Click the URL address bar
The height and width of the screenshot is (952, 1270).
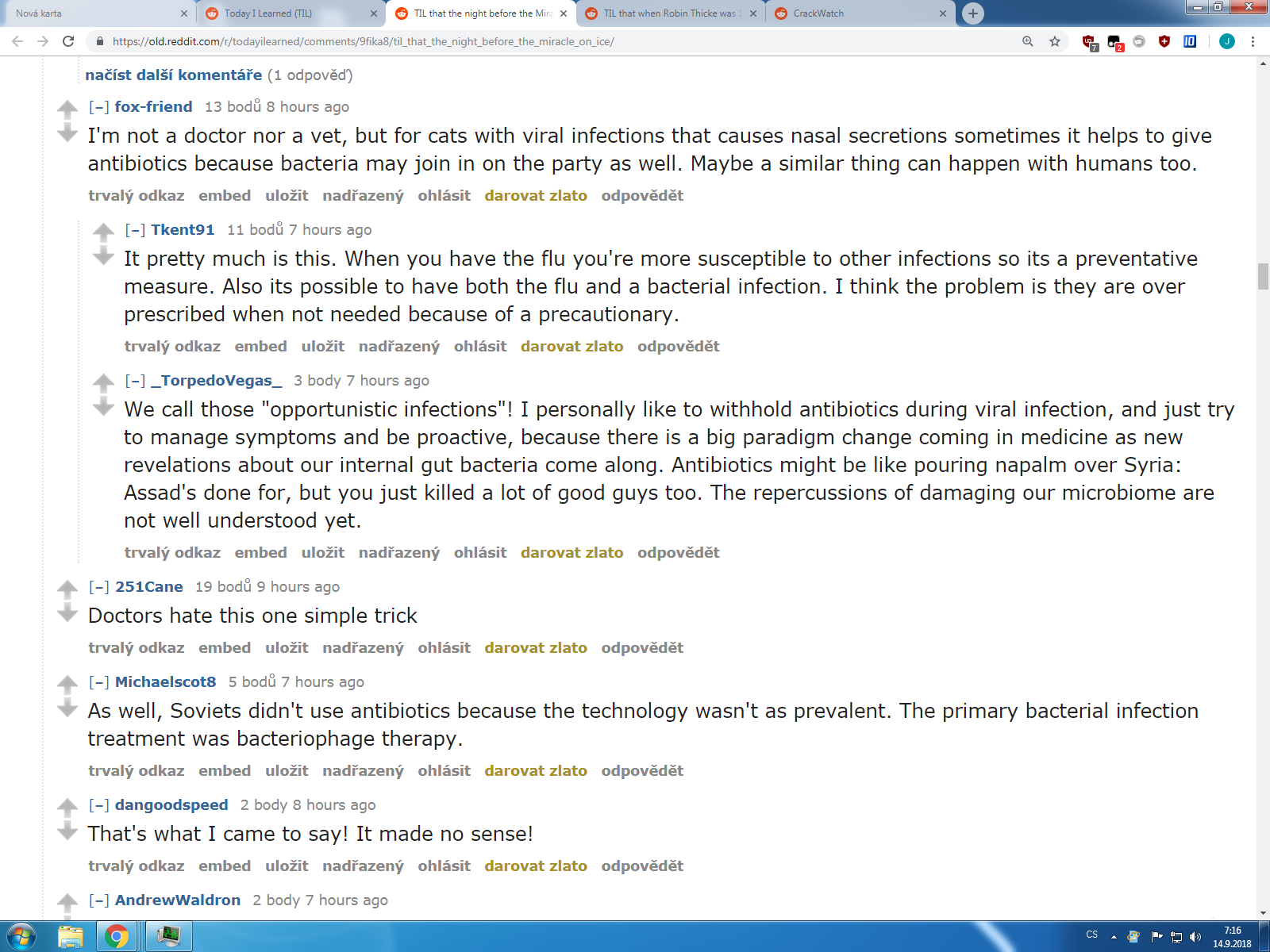[x=556, y=41]
